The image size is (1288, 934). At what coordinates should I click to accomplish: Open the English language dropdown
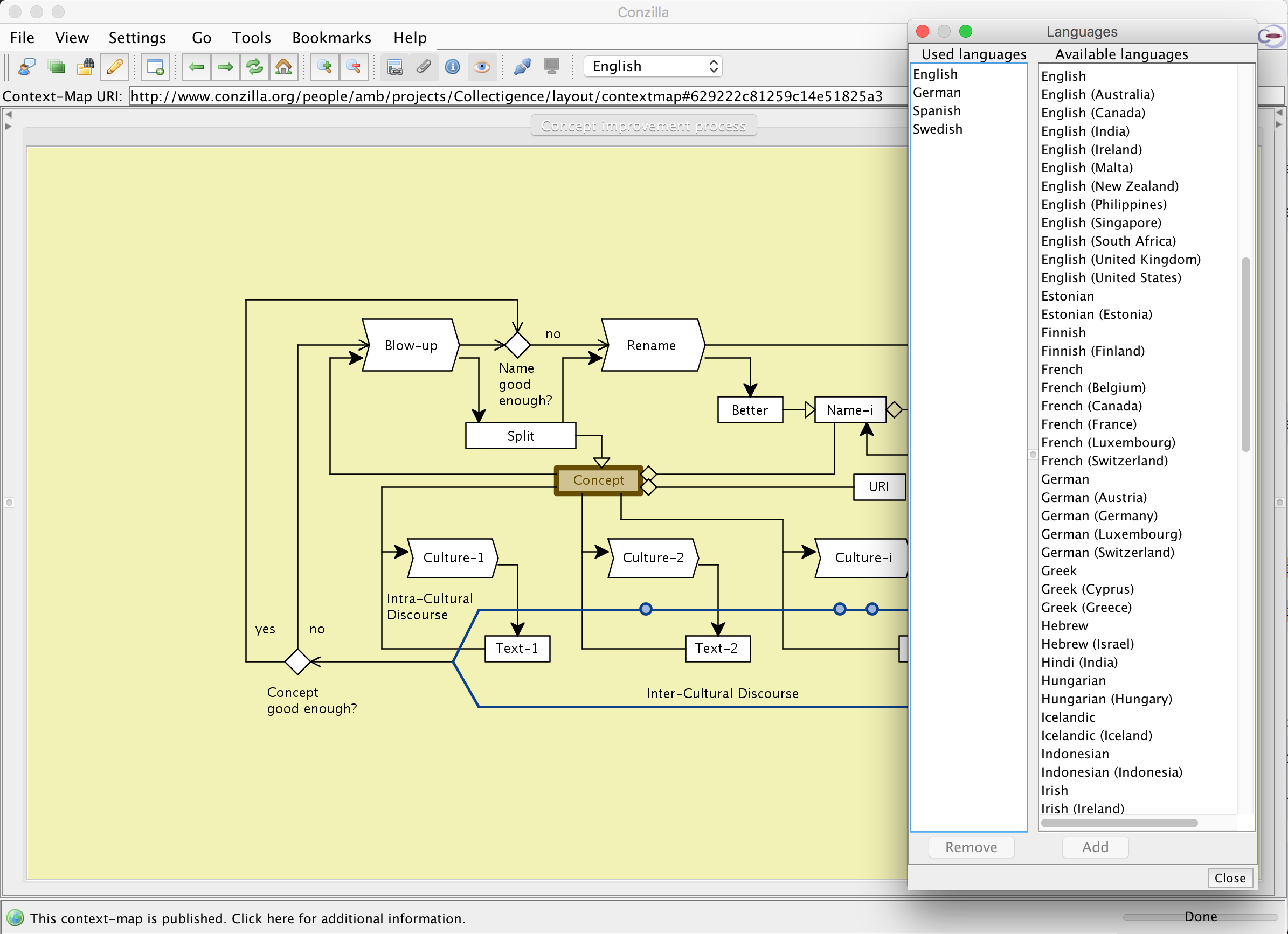tap(653, 66)
